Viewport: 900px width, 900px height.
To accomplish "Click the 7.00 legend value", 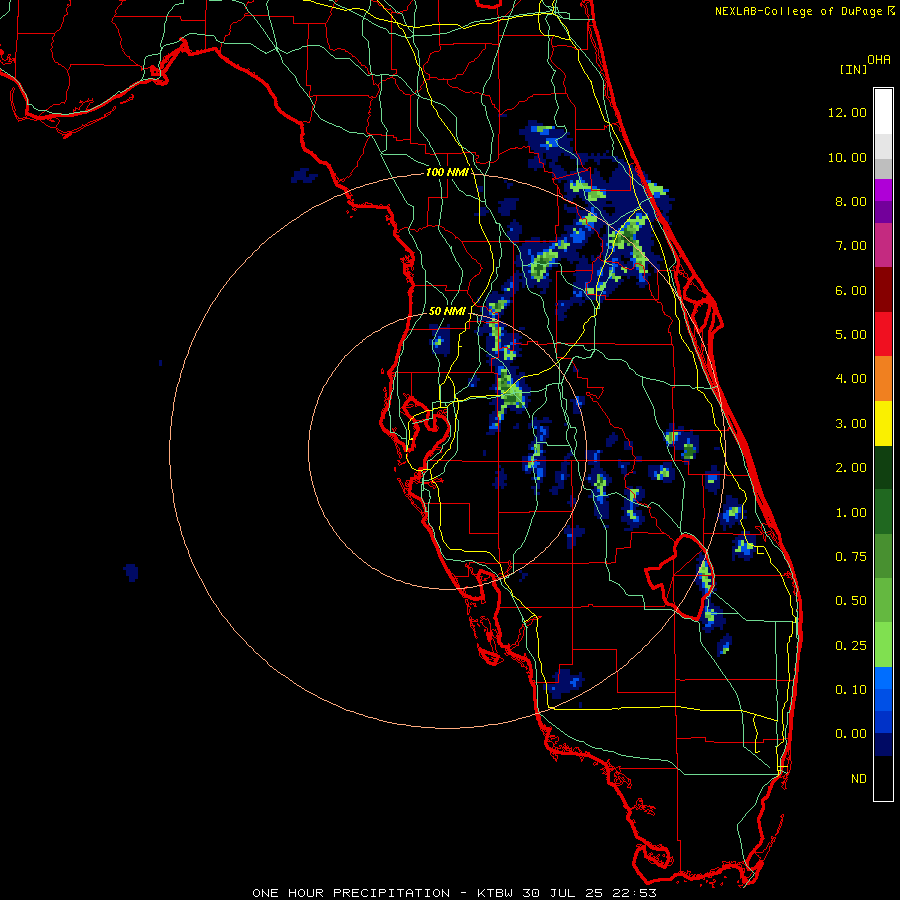I will click(851, 246).
